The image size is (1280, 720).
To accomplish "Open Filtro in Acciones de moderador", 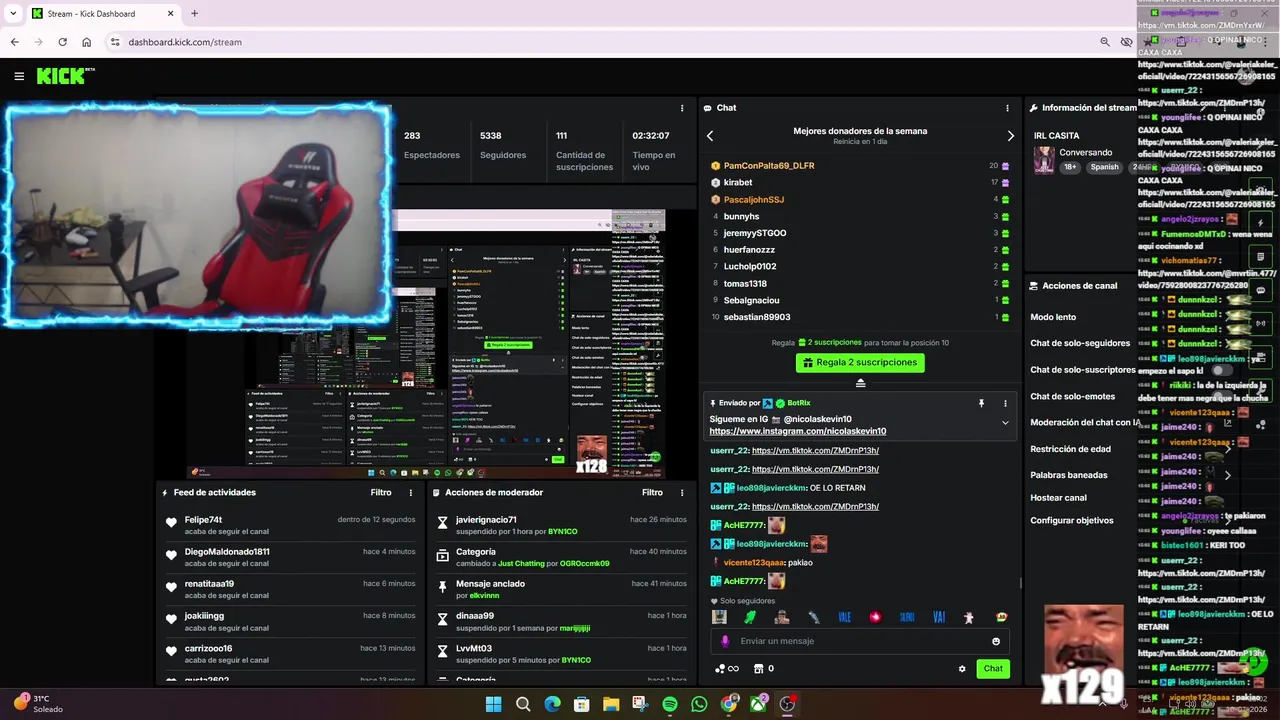I will [652, 492].
